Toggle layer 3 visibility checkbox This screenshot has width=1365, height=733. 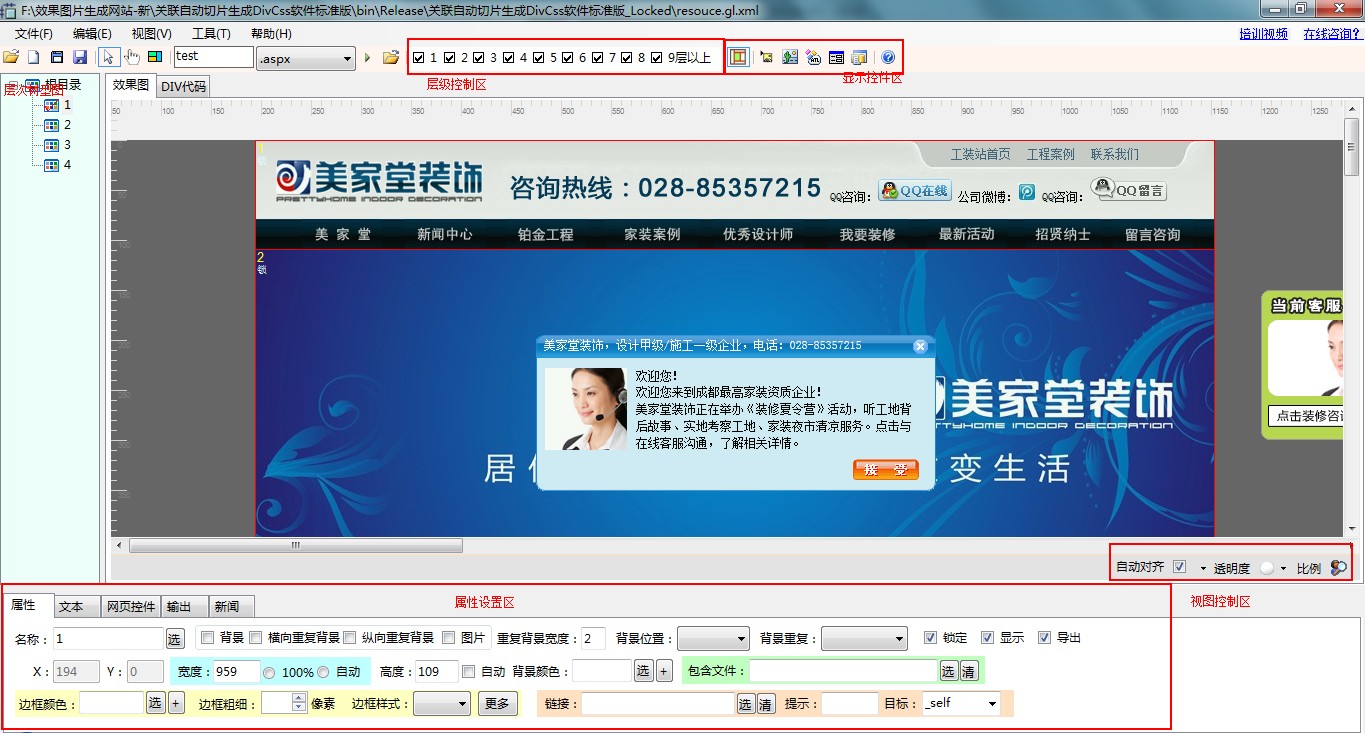point(479,58)
